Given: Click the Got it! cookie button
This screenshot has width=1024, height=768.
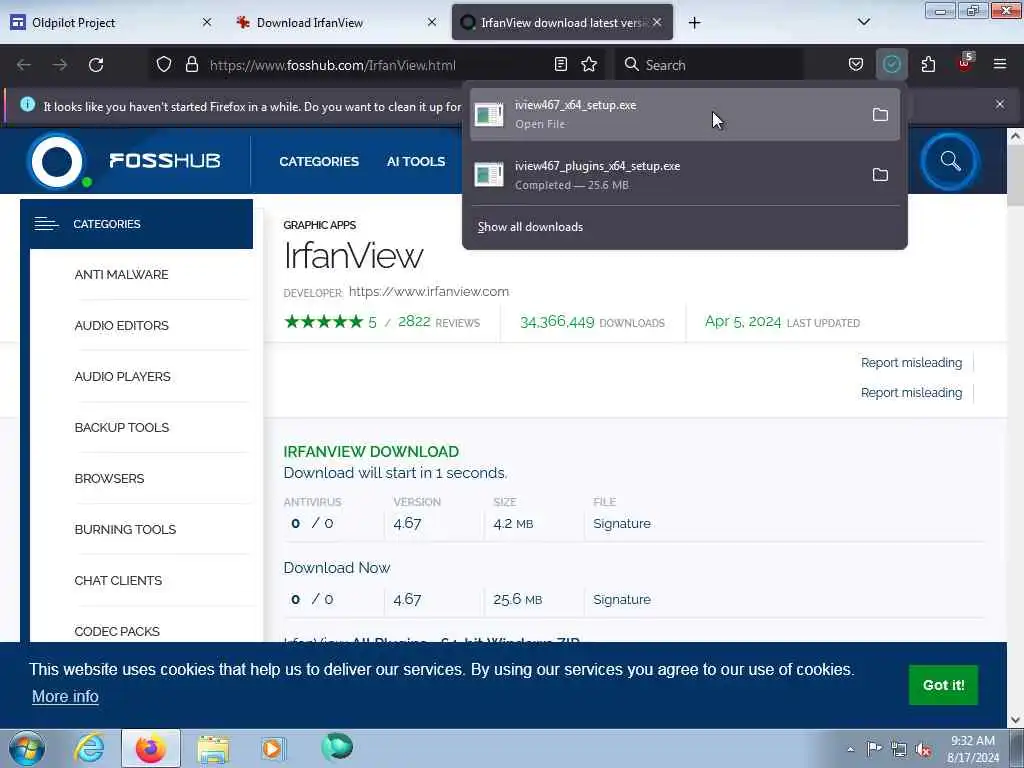Looking at the screenshot, I should tap(943, 685).
